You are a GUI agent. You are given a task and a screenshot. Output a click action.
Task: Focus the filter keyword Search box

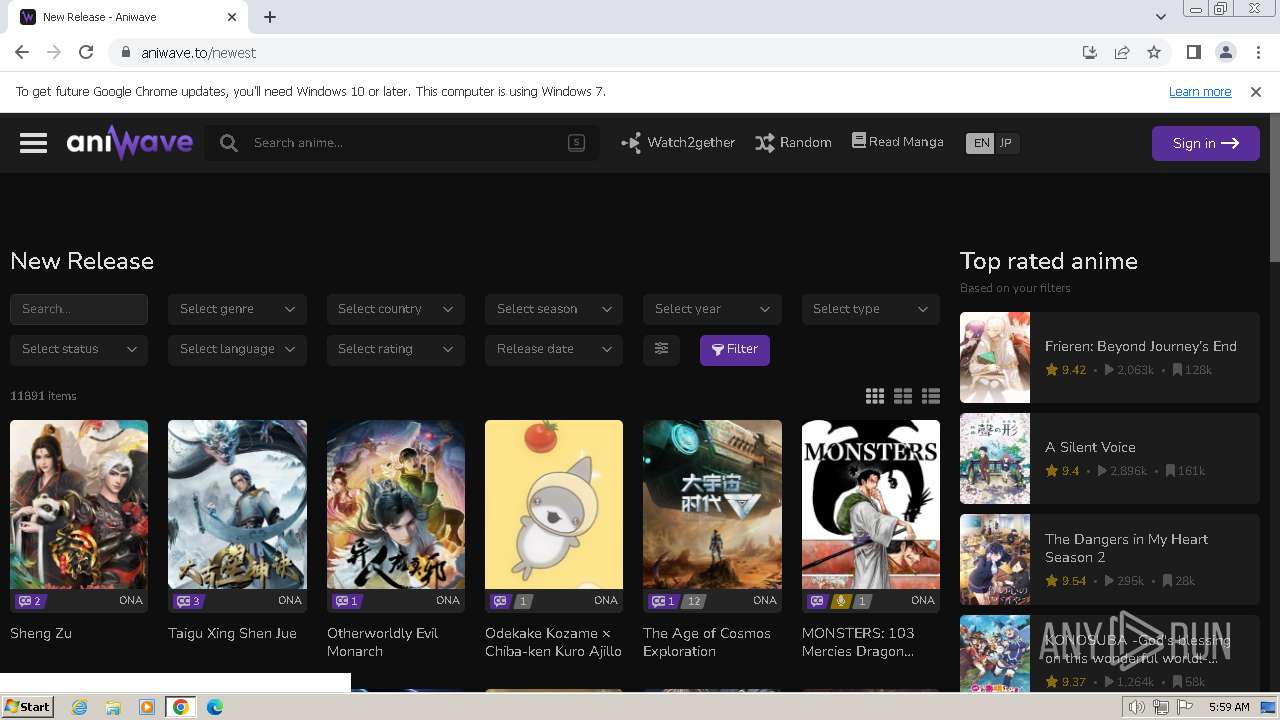pyautogui.click(x=79, y=309)
